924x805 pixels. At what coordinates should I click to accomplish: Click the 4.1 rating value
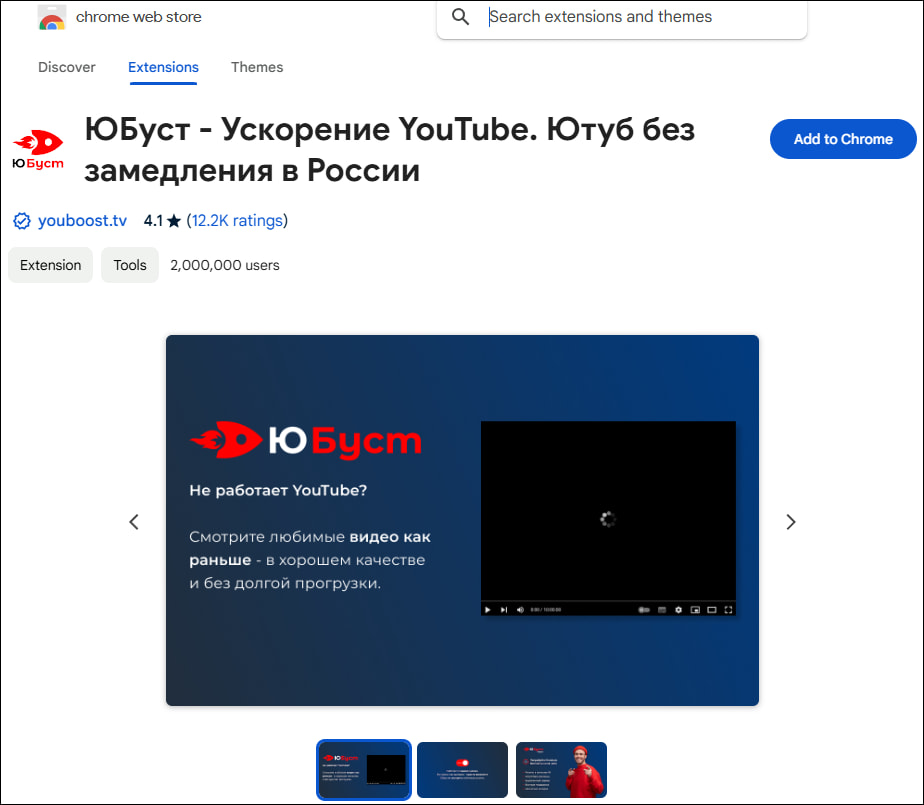point(153,221)
